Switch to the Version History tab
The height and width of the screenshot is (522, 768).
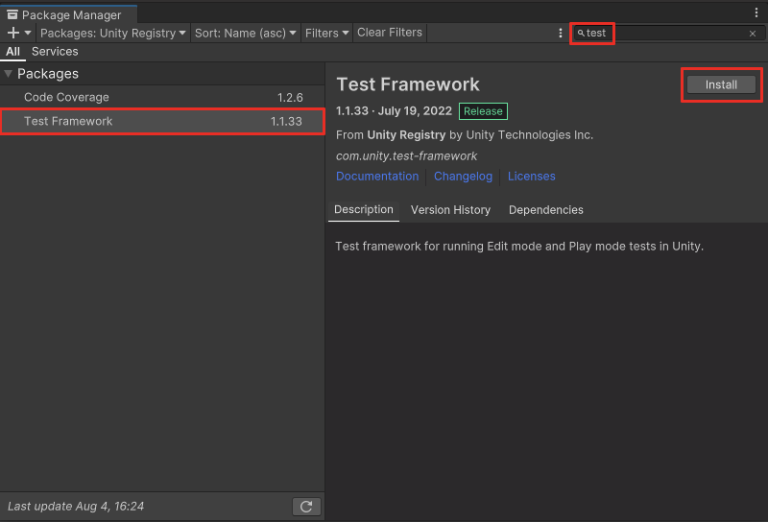click(x=450, y=210)
